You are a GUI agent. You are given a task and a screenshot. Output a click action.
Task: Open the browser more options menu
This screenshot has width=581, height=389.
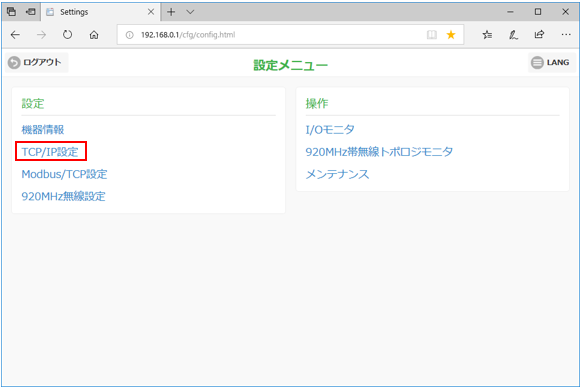click(566, 35)
